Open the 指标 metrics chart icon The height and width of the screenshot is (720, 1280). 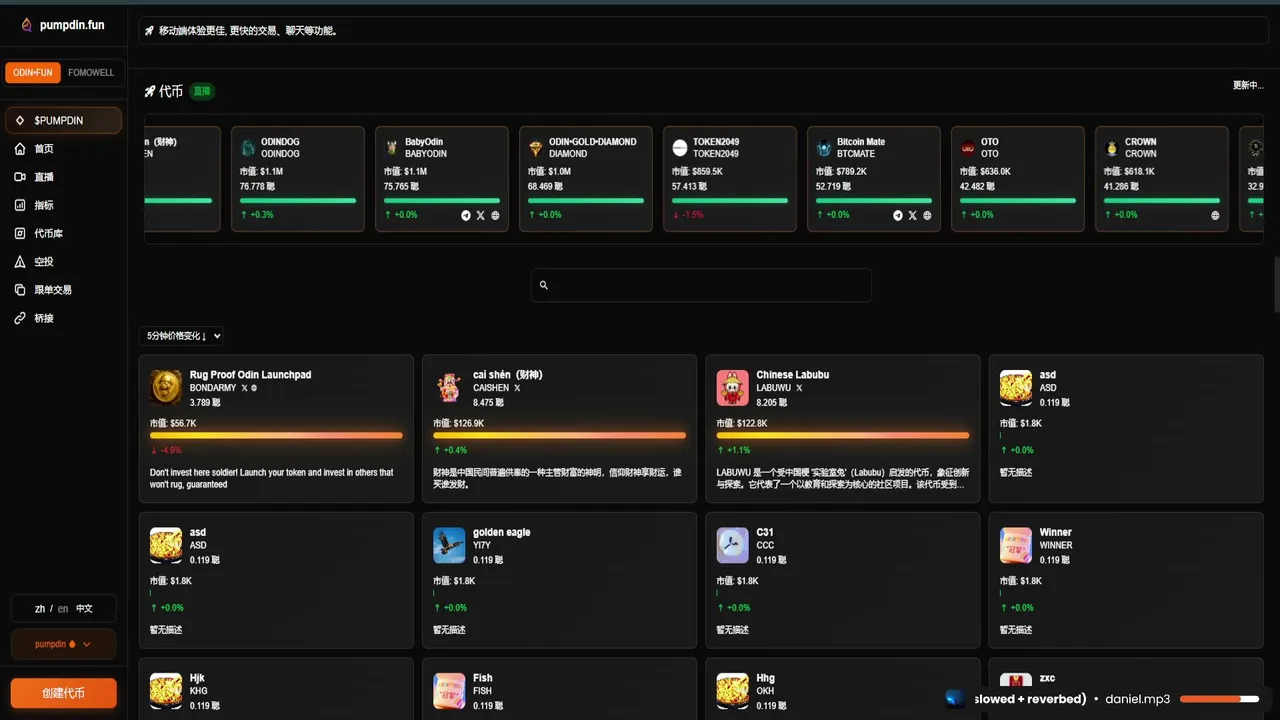20,205
